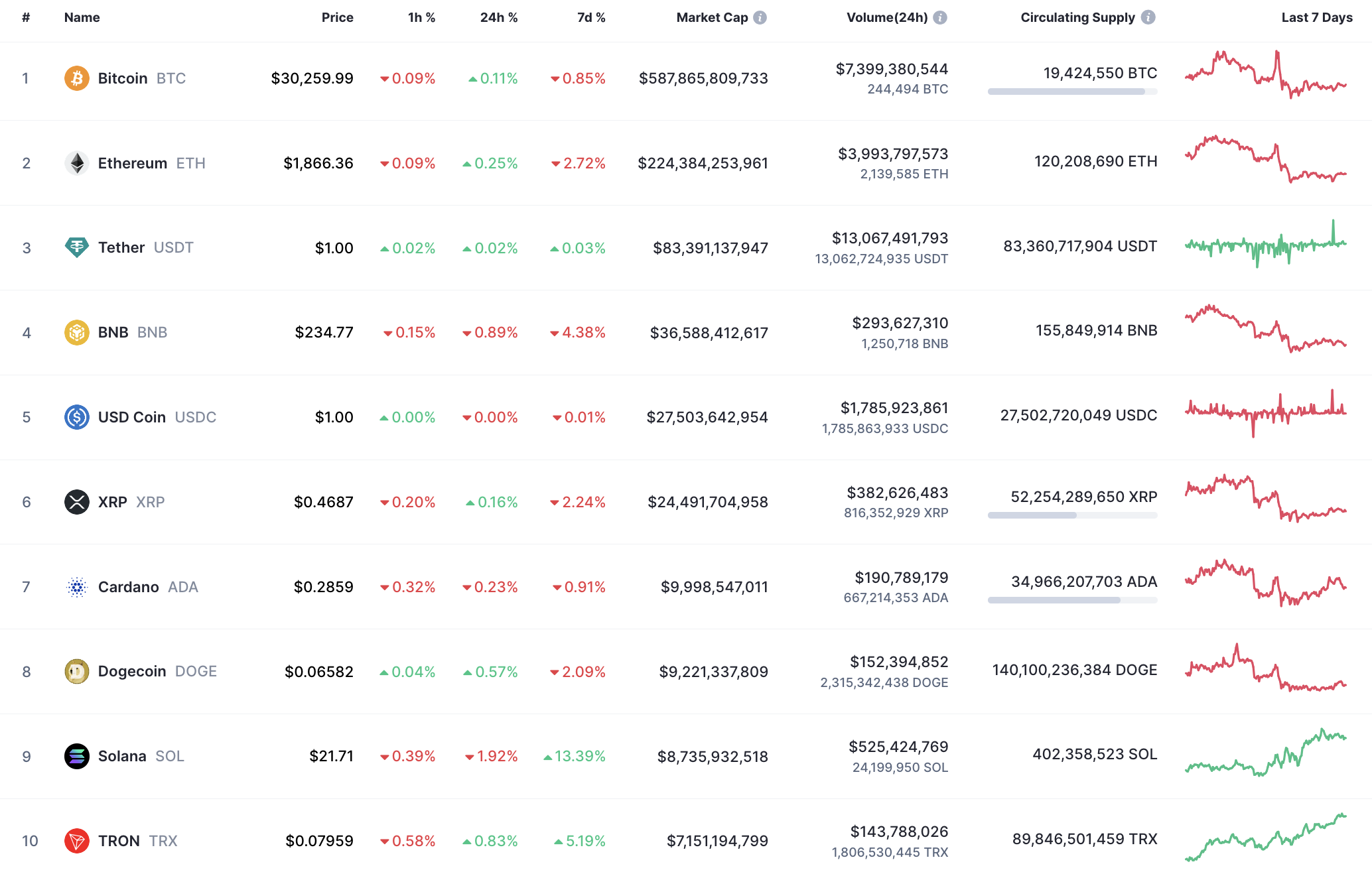Sort by the Name column header
The image size is (1372, 878).
tap(82, 18)
